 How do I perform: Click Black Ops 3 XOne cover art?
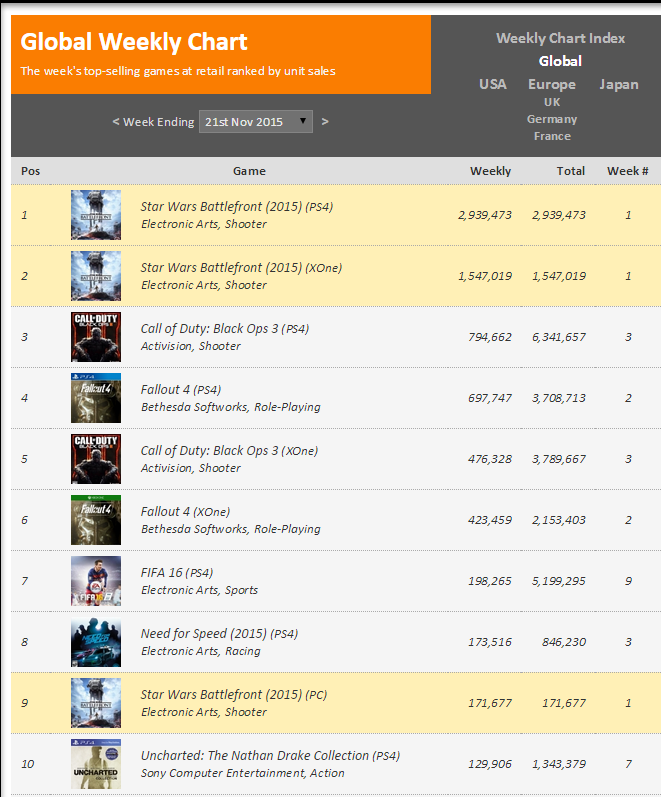(x=96, y=459)
